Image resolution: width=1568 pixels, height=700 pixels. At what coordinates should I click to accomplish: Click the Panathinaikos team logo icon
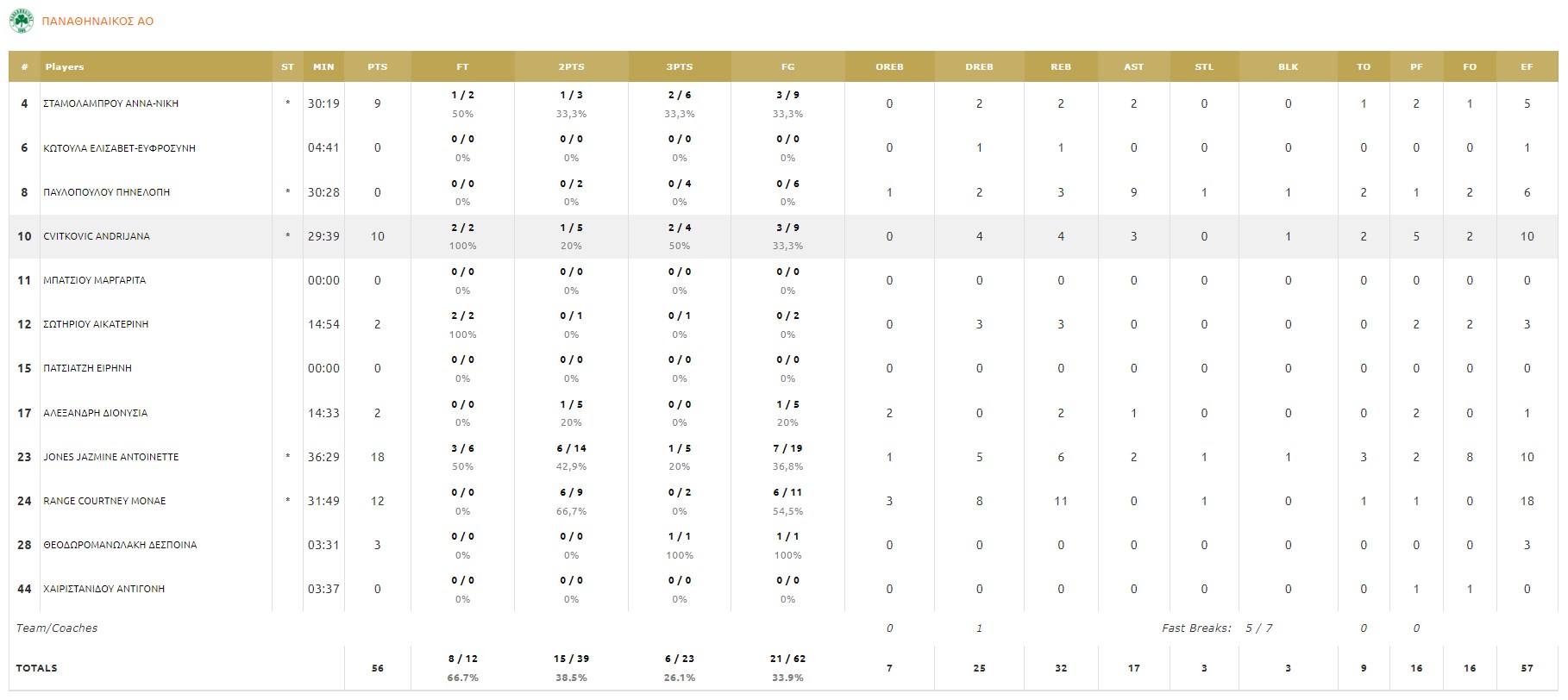(x=21, y=21)
